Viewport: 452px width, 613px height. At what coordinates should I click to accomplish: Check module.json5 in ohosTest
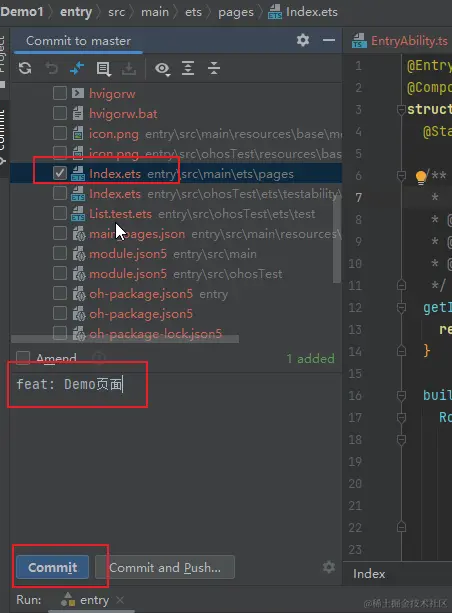tap(60, 273)
